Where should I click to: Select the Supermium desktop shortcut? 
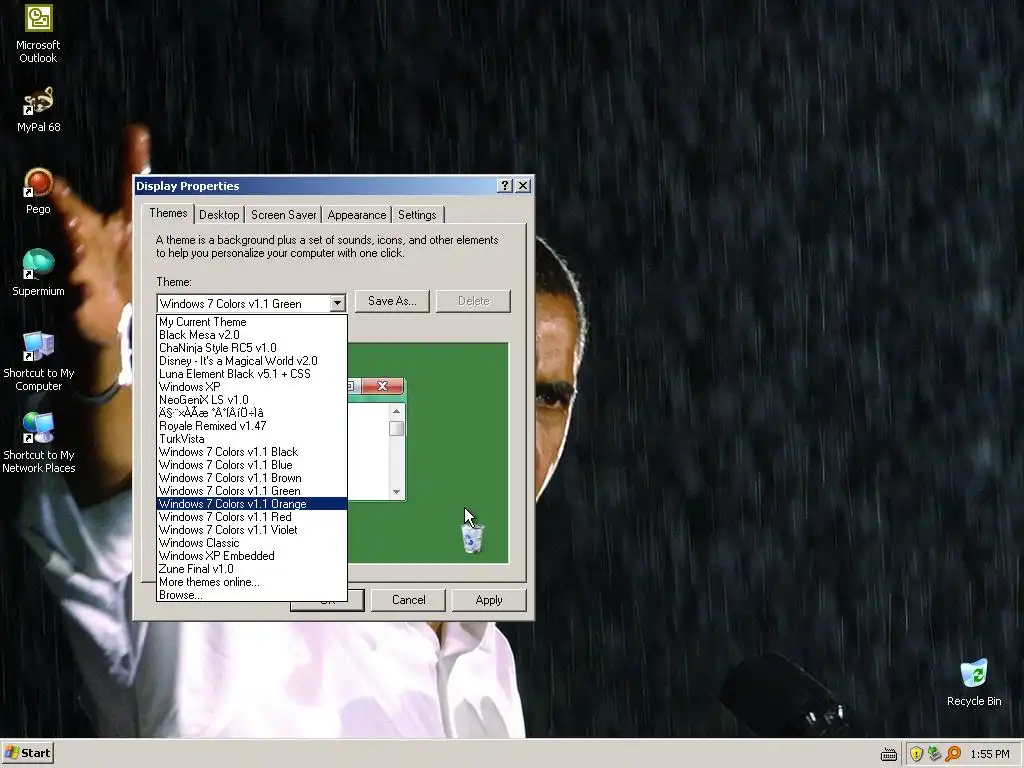coord(38,273)
